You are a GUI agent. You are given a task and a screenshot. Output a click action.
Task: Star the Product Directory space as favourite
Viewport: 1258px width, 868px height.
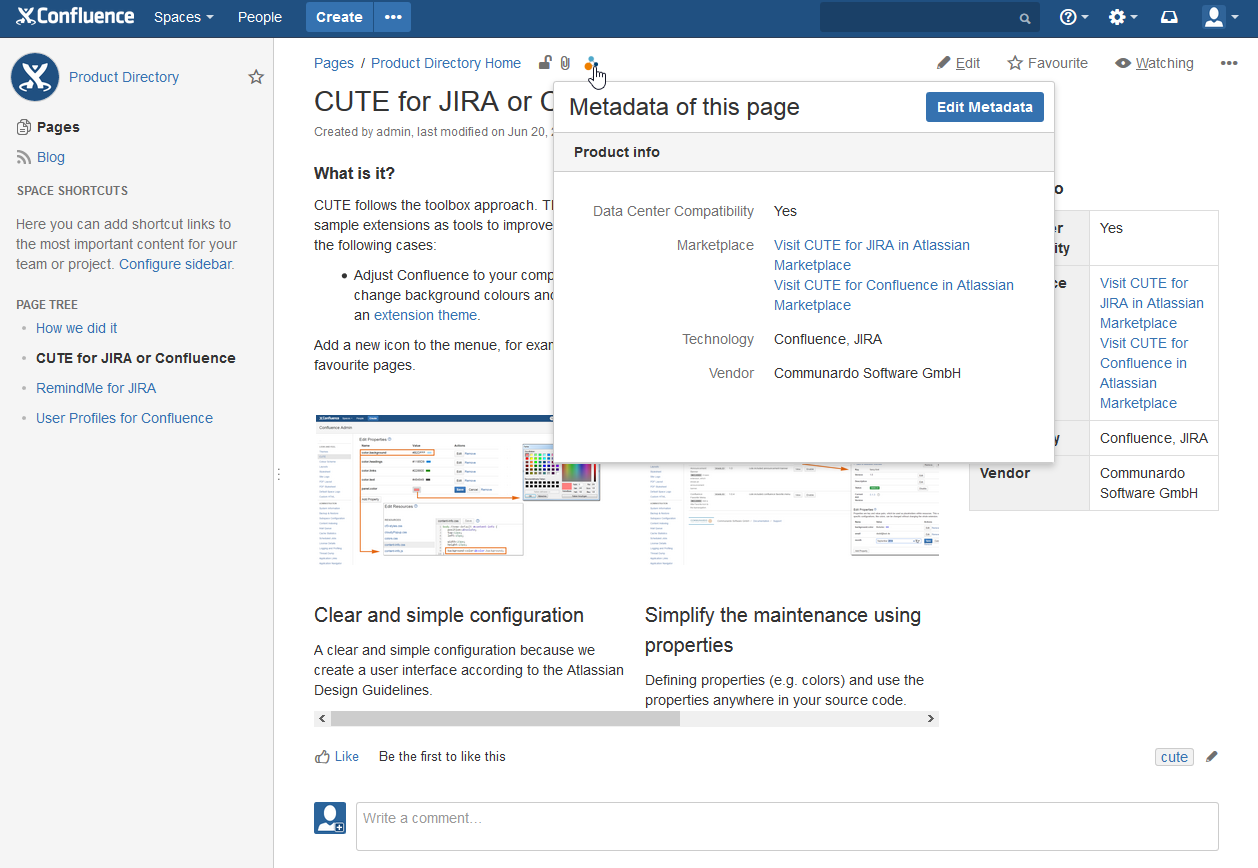click(256, 77)
